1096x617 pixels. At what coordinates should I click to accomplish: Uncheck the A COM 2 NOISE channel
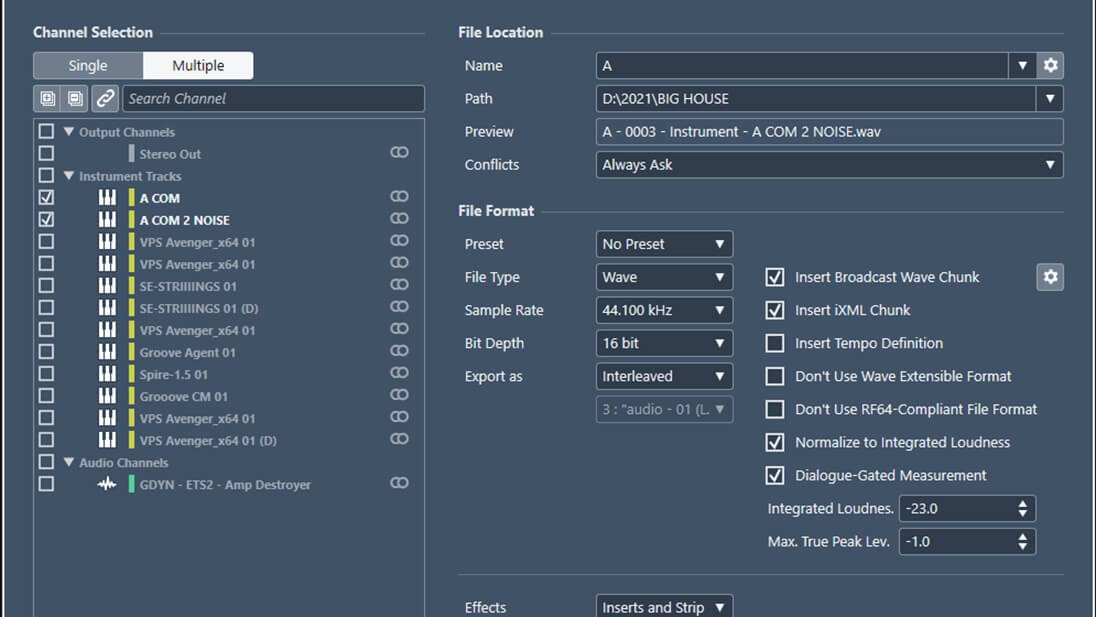[46, 220]
